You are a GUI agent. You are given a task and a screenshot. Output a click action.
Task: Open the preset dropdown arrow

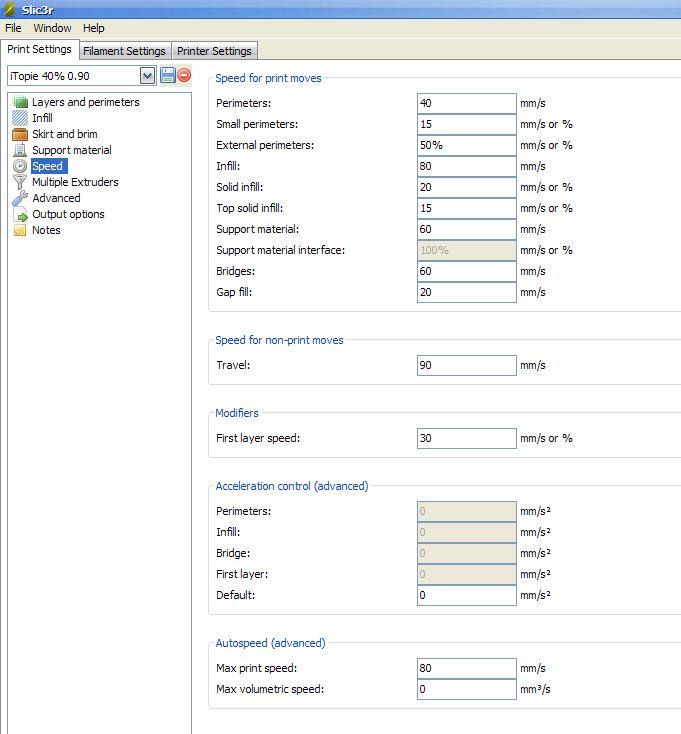tap(147, 76)
